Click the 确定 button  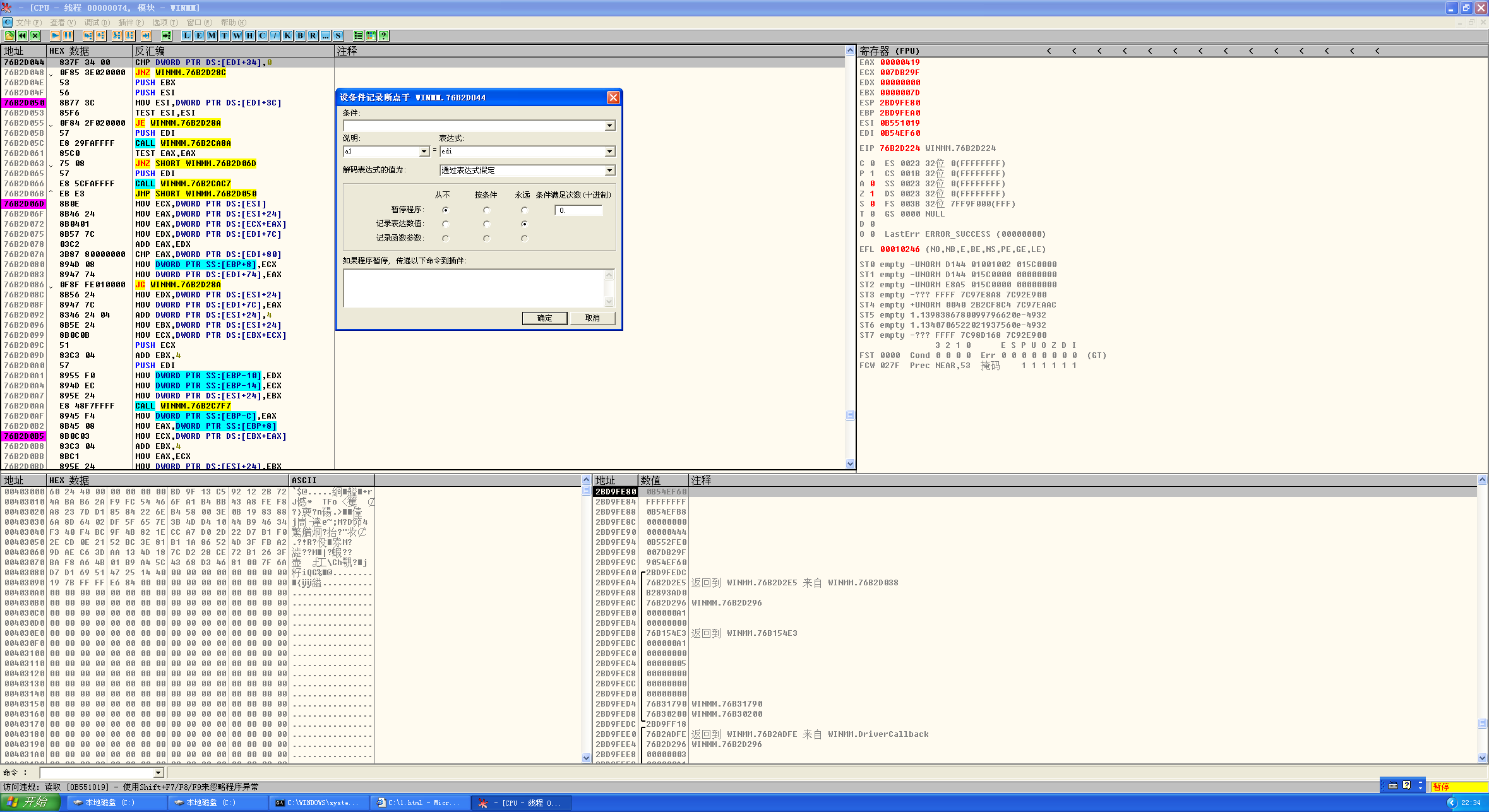pos(544,318)
